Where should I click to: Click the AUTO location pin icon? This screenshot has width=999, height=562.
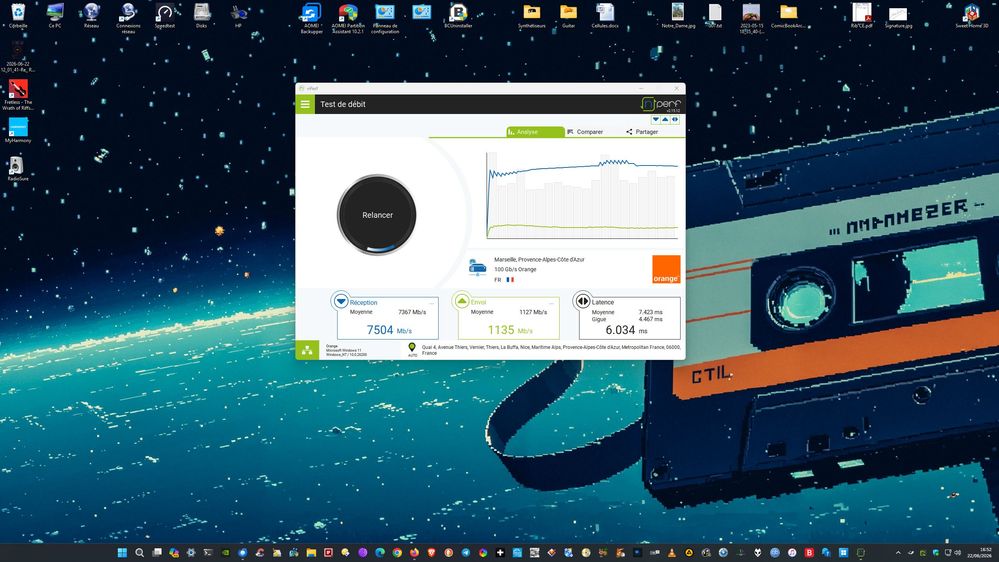[412, 349]
